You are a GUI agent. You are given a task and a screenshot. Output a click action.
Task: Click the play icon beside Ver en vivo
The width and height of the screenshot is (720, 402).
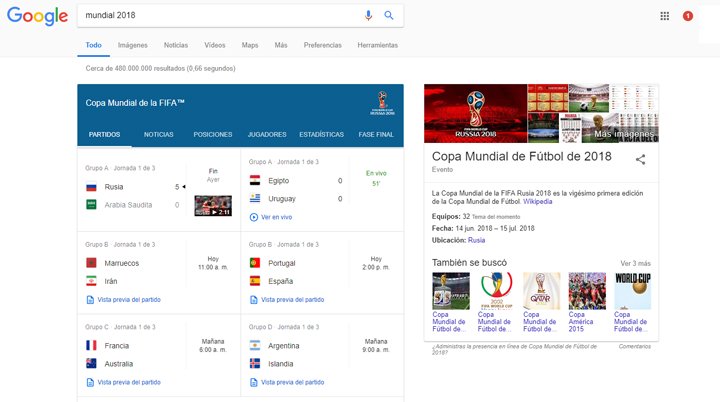(x=253, y=217)
